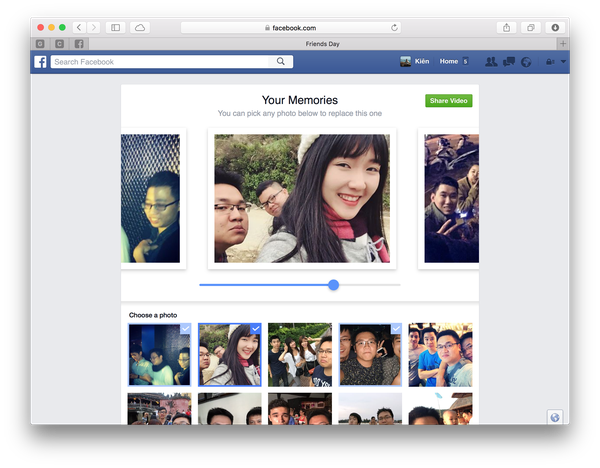The width and height of the screenshot is (600, 468).
Task: Open the friend requests icon
Action: (491, 62)
